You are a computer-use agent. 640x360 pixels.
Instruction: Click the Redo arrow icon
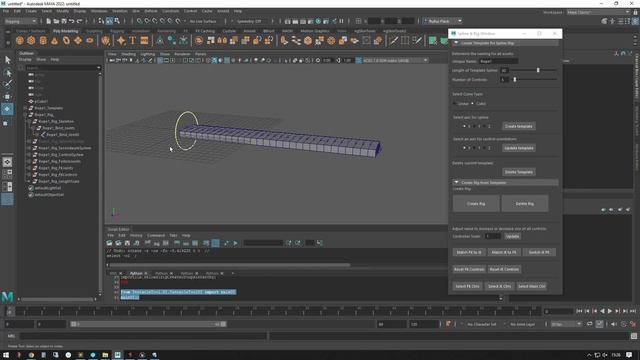coord(80,21)
